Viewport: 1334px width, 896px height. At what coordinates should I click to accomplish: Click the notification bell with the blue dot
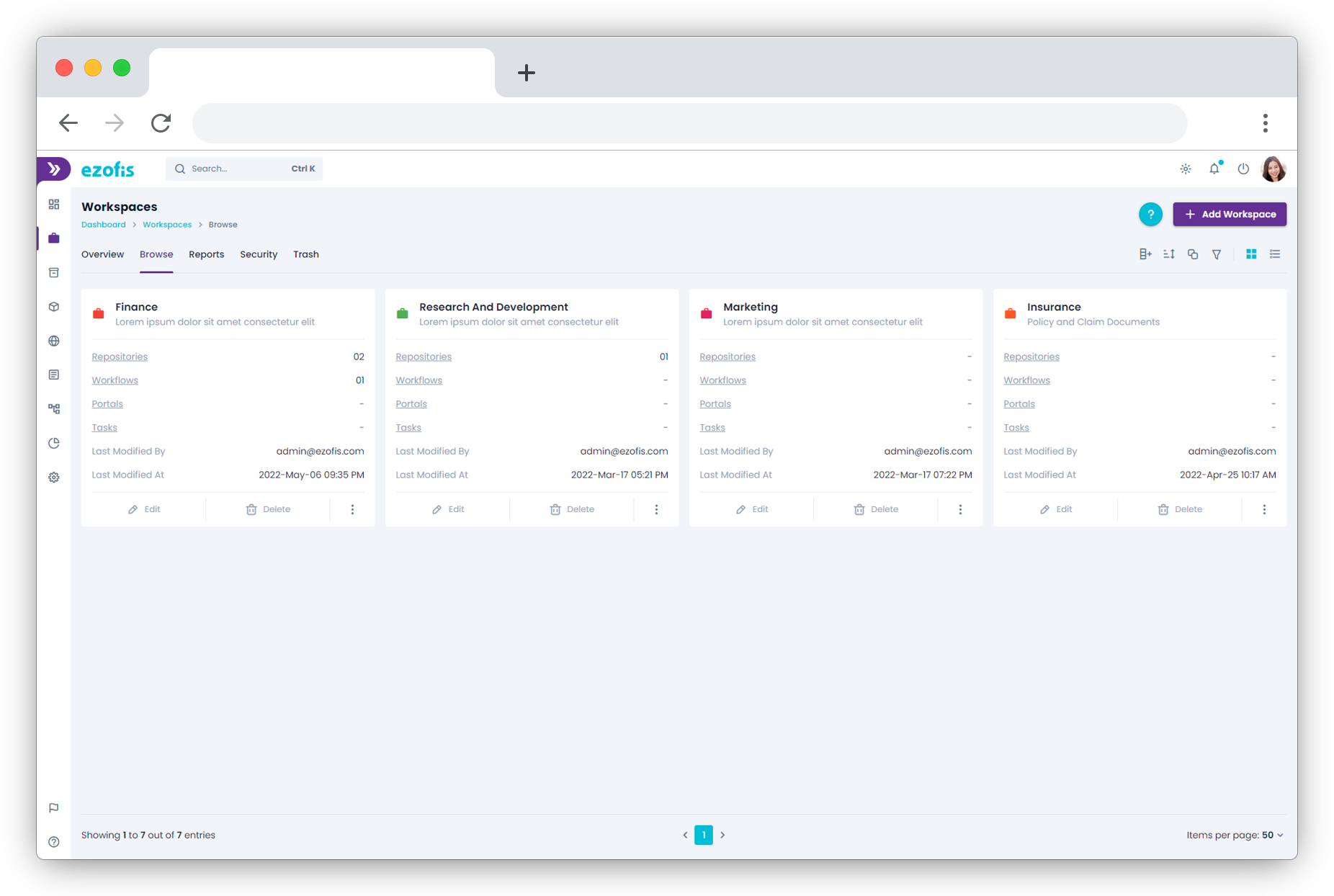point(1214,169)
